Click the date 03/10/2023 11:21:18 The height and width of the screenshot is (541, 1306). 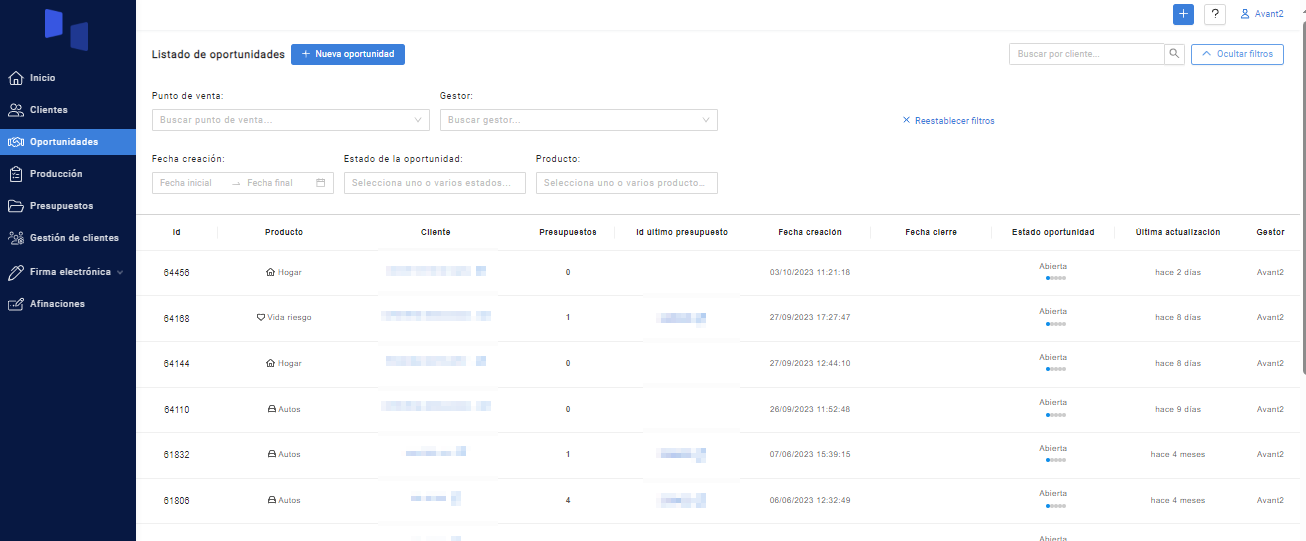810,272
